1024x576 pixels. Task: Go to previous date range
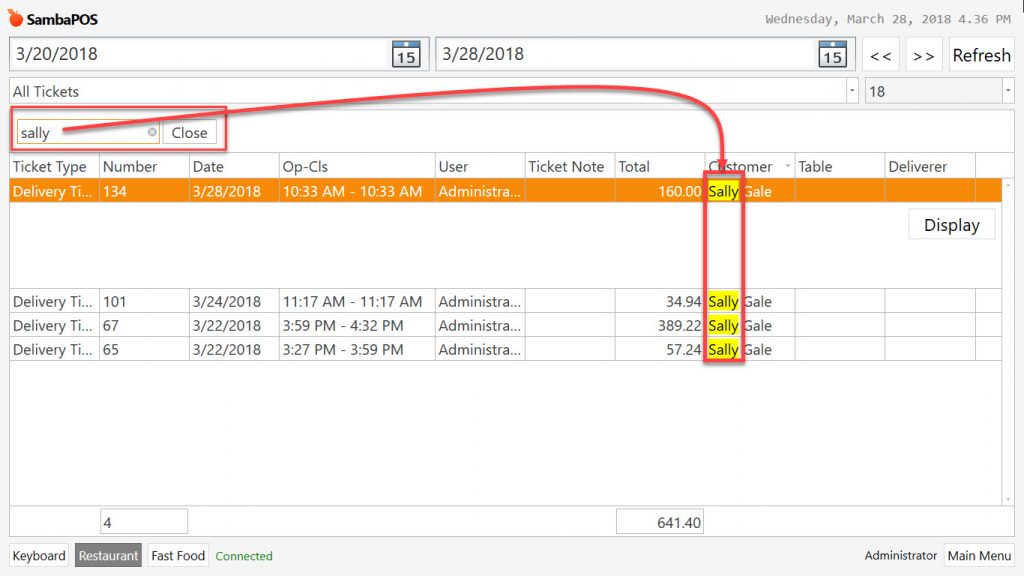pyautogui.click(x=880, y=56)
